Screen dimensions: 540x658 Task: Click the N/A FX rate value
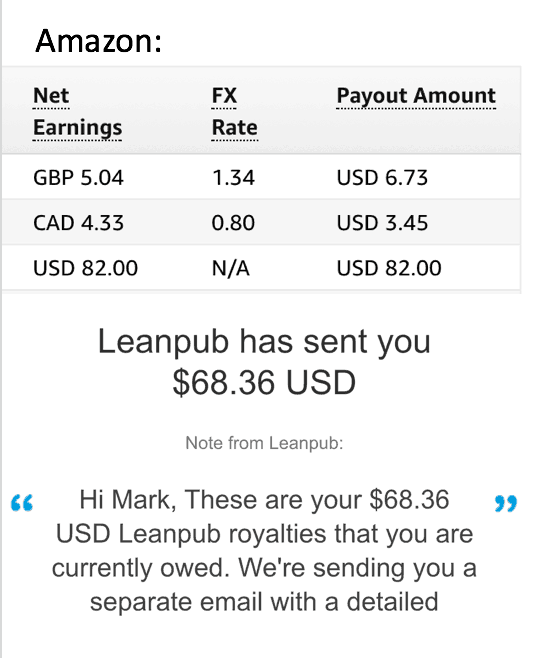point(231,268)
